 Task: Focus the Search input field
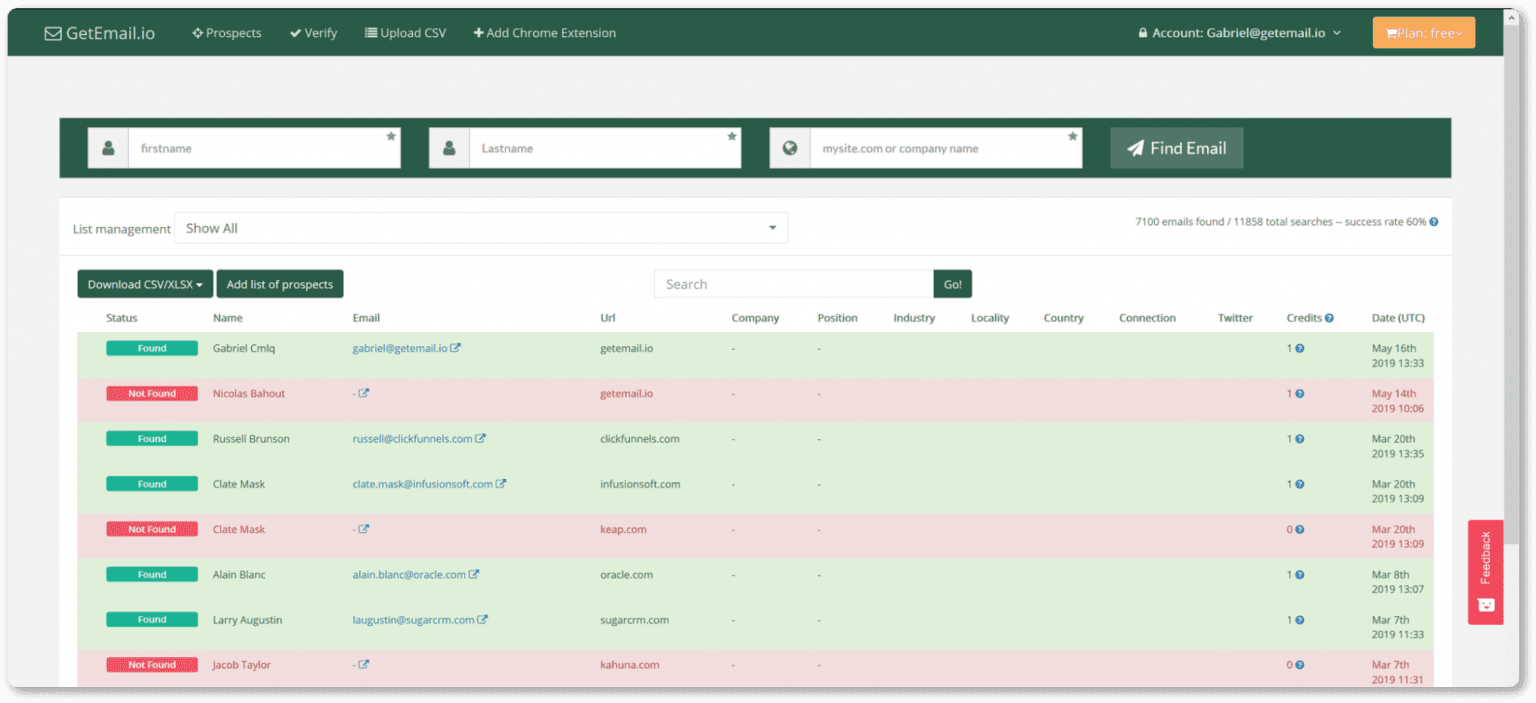pyautogui.click(x=793, y=284)
